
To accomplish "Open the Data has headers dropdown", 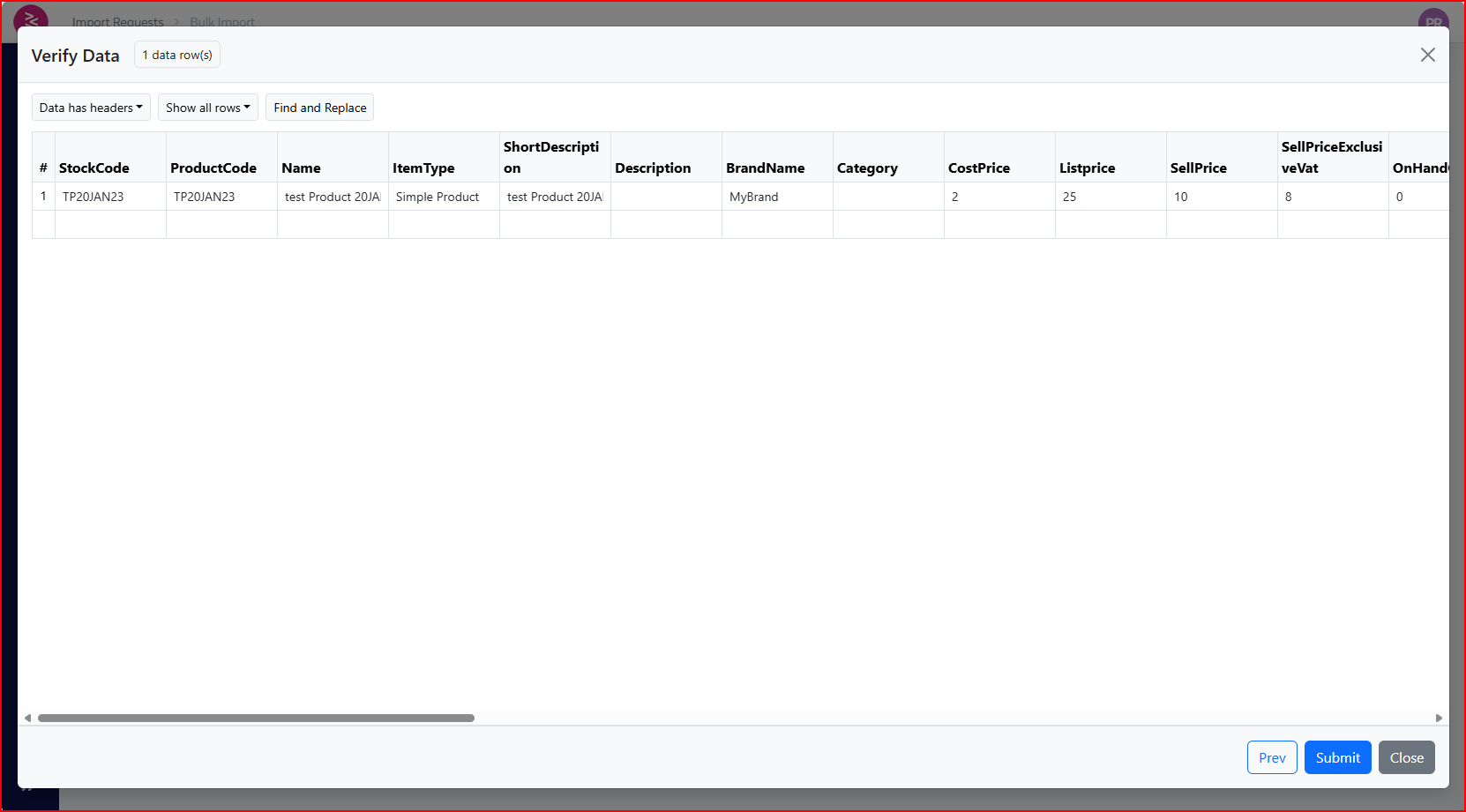I will click(91, 108).
